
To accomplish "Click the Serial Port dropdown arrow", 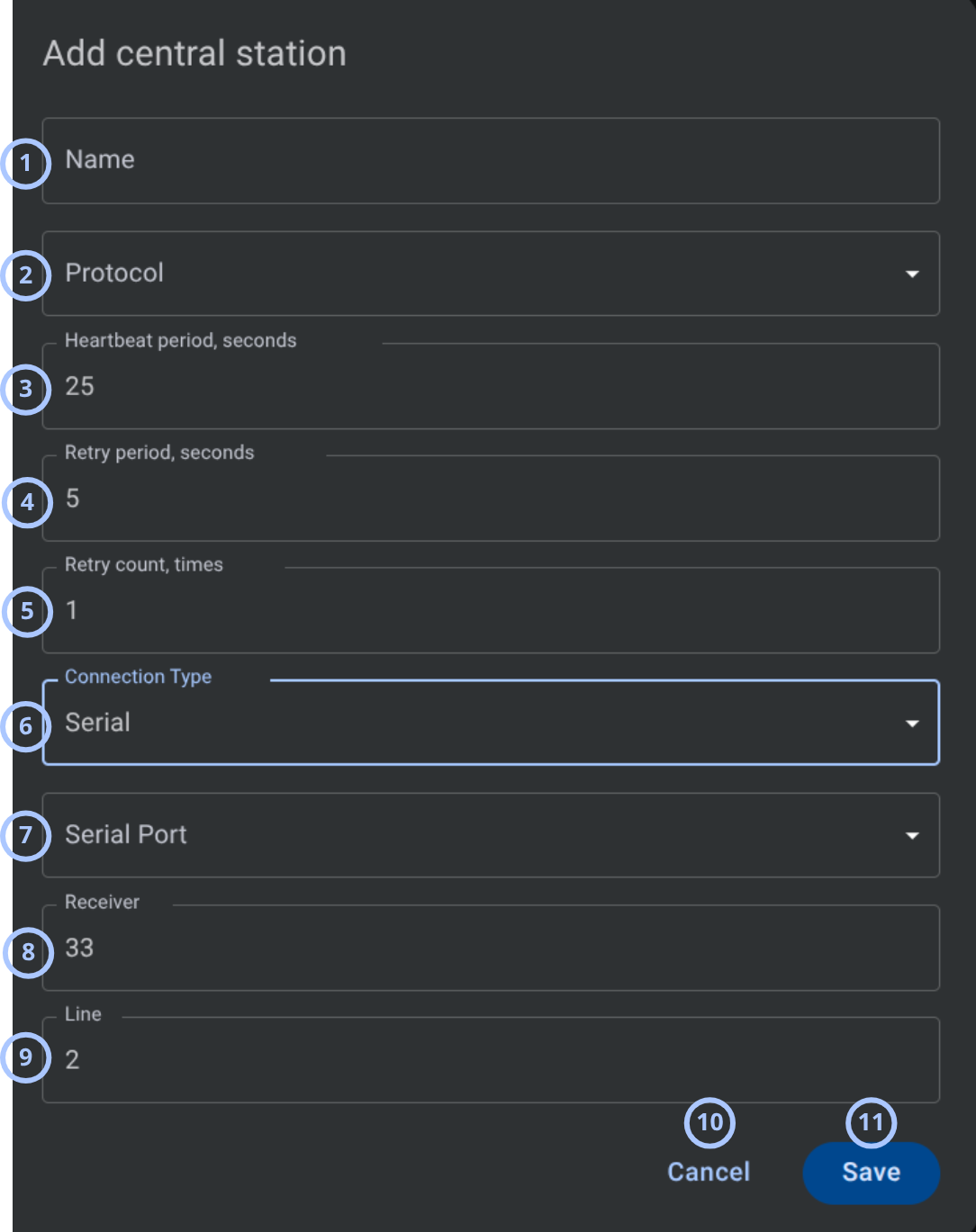I will coord(912,836).
